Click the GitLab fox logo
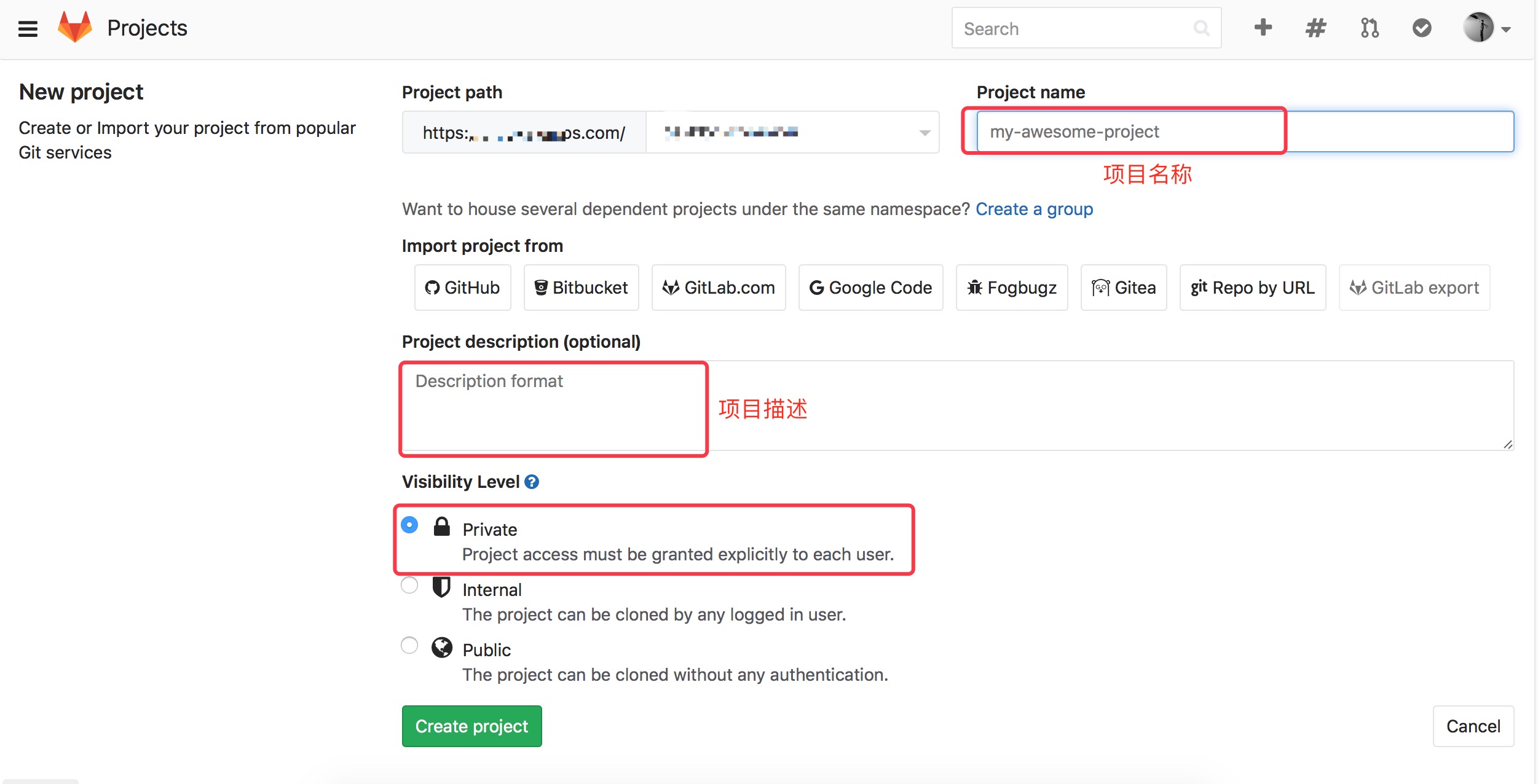Screen dimensions: 1538x784 click(75, 27)
